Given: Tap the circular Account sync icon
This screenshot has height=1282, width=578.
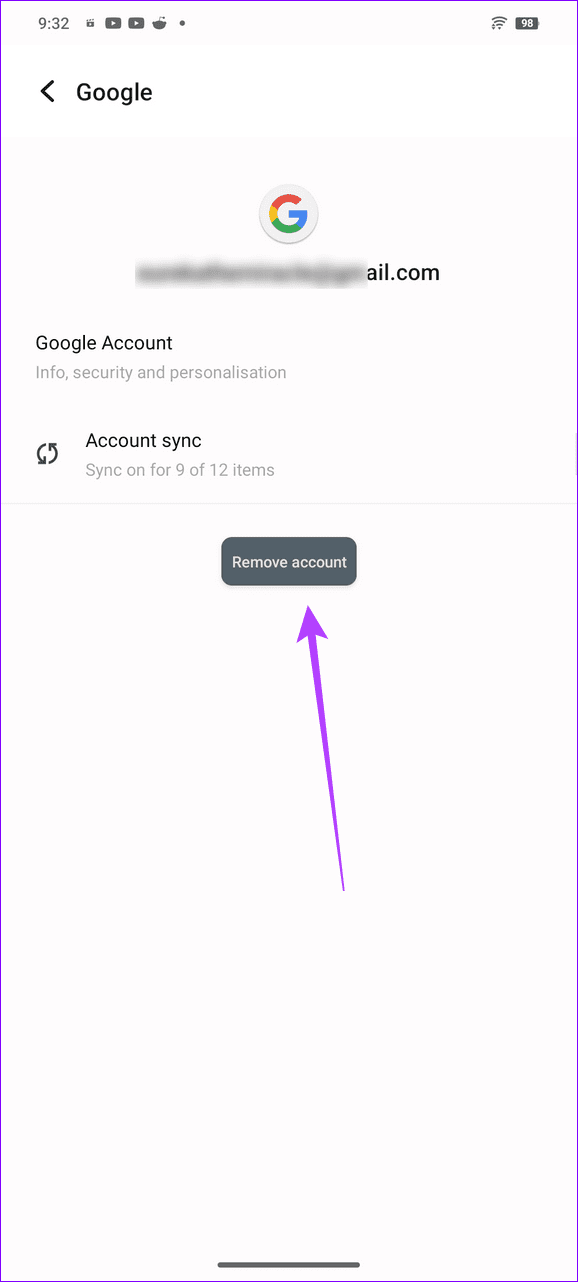Looking at the screenshot, I should (x=47, y=453).
